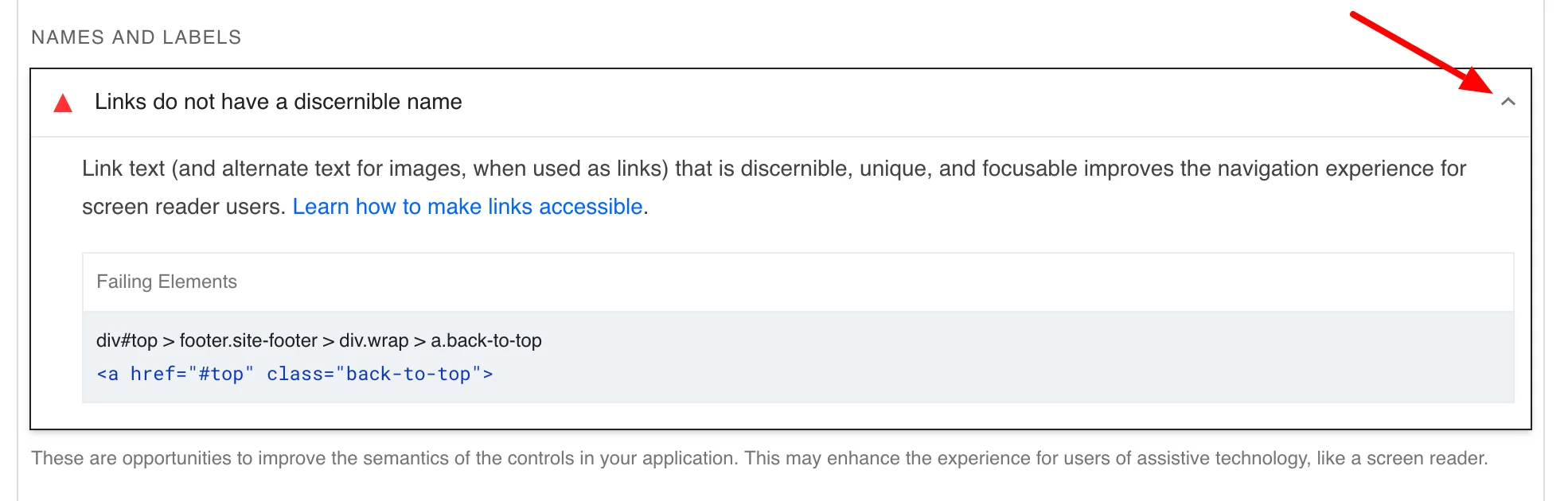The height and width of the screenshot is (501, 1568).
Task: Click div#top at the selector path start
Action: pos(127,340)
